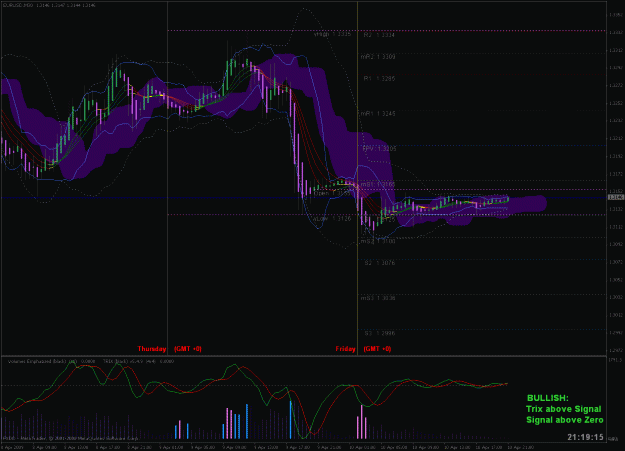
Task: Select the mR1 1.3245 pivot label
Action: coord(378,114)
